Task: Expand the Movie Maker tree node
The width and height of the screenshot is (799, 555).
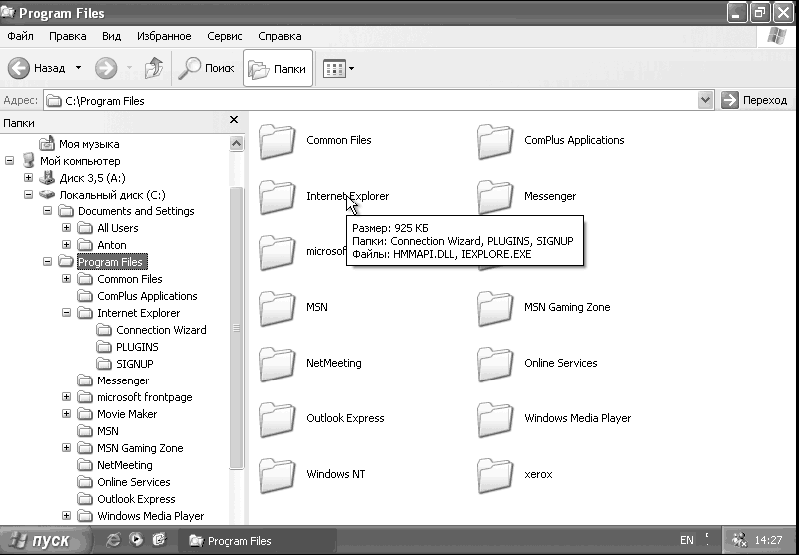Action: pos(66,413)
